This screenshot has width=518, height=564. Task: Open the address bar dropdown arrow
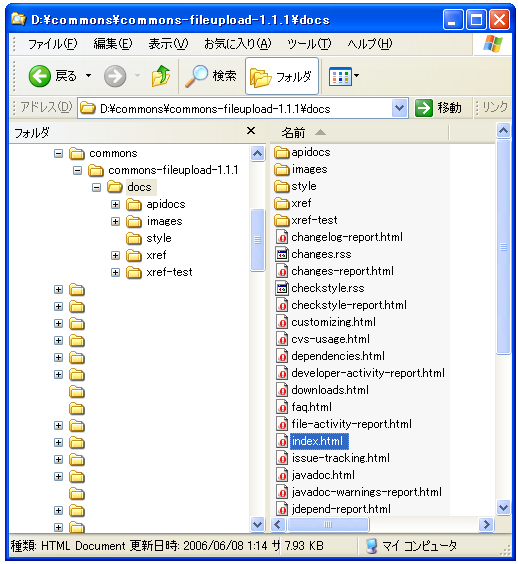[x=399, y=108]
